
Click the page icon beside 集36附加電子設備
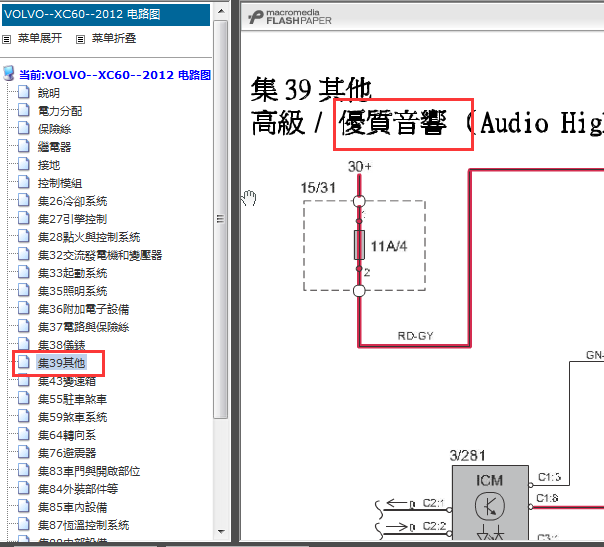pyautogui.click(x=24, y=309)
